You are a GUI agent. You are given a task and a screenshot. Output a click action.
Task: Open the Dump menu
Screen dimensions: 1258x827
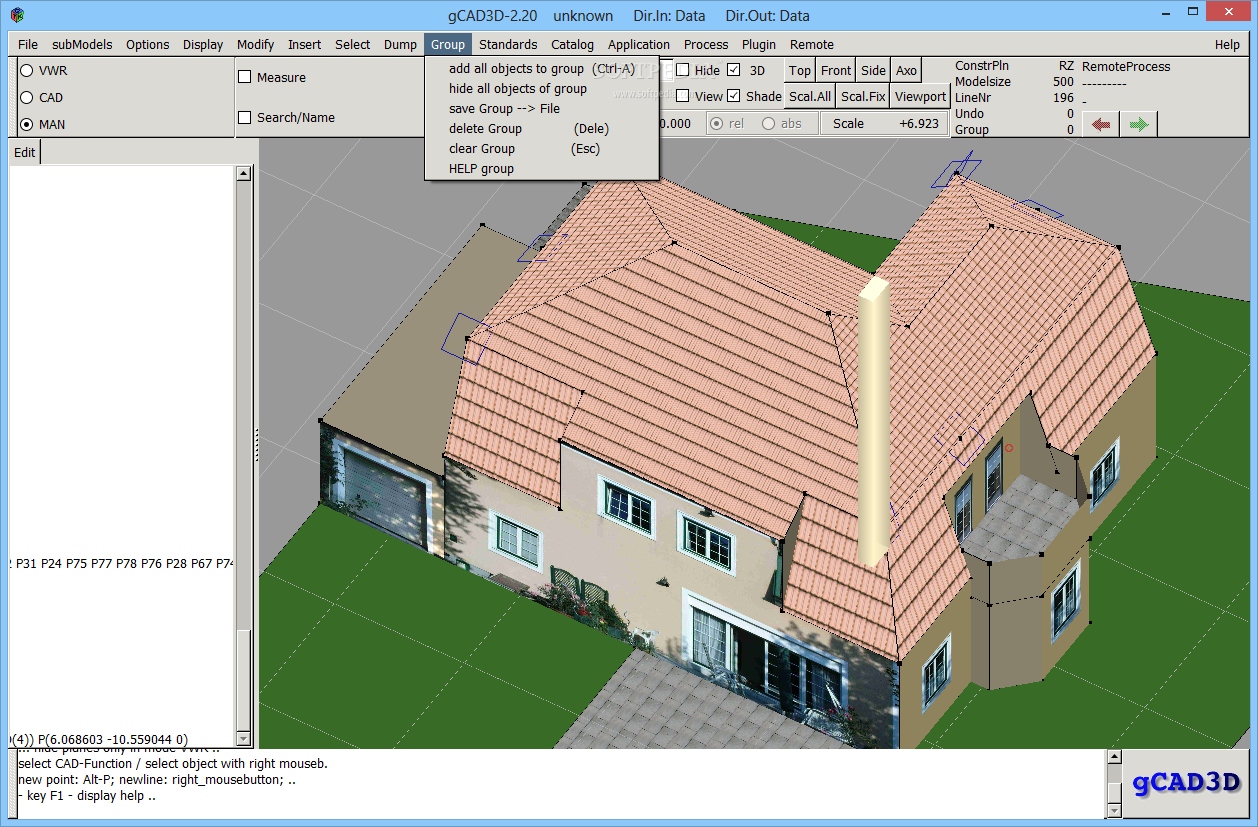400,44
